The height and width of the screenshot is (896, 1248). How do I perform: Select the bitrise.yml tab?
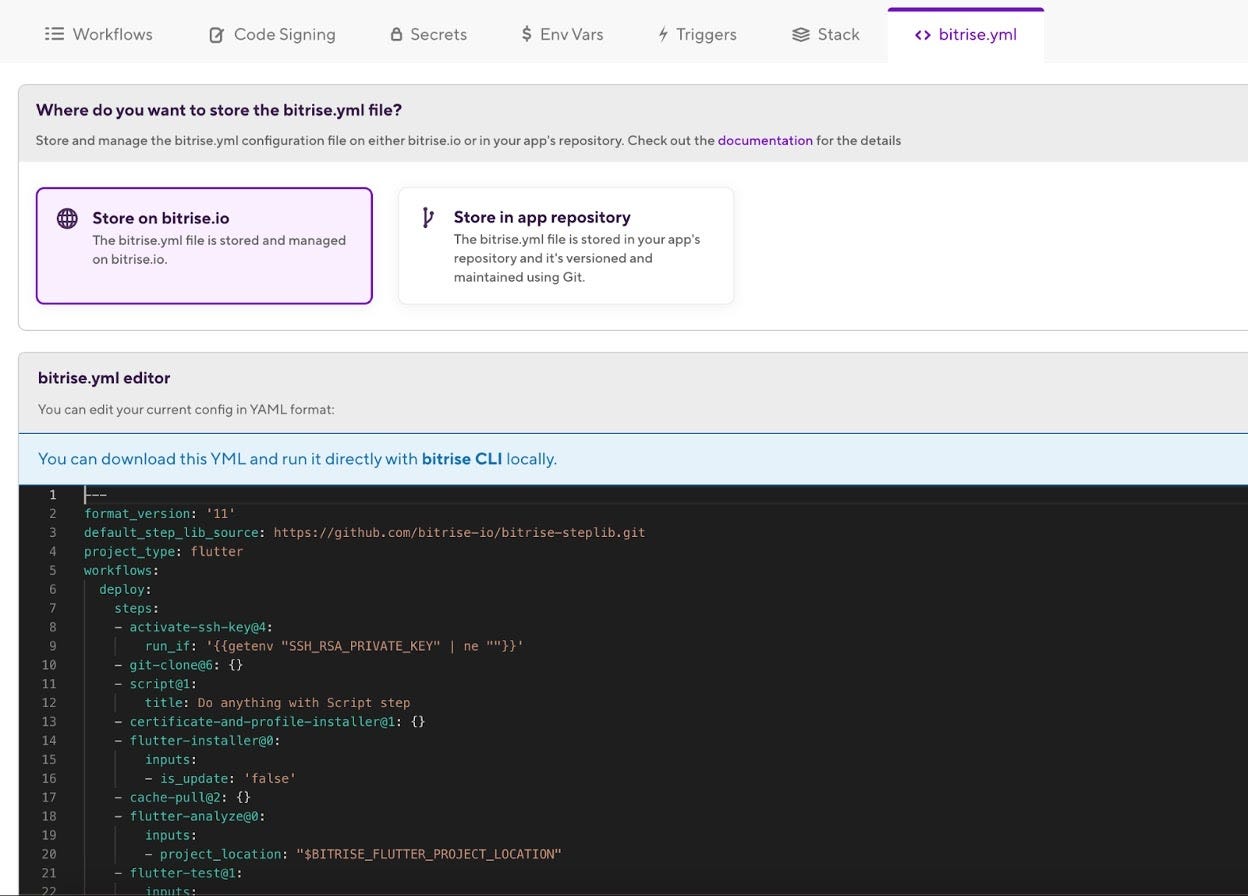(x=966, y=35)
